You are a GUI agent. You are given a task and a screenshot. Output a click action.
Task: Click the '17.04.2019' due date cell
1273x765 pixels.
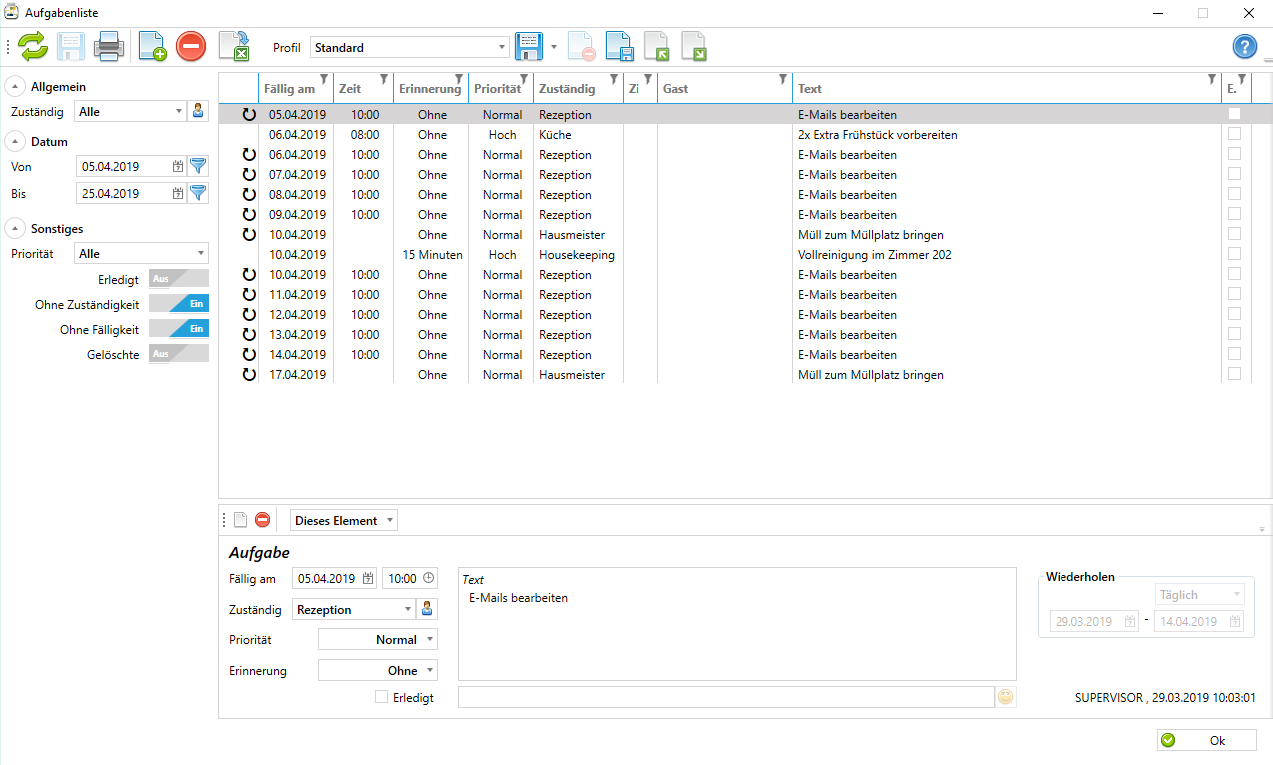click(x=297, y=375)
